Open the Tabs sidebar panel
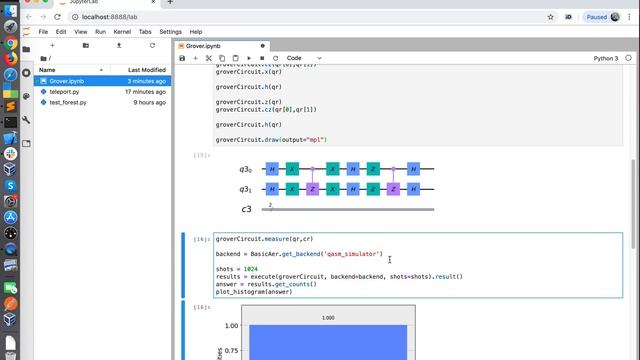Screen dimensions: 640x360 coord(27,144)
